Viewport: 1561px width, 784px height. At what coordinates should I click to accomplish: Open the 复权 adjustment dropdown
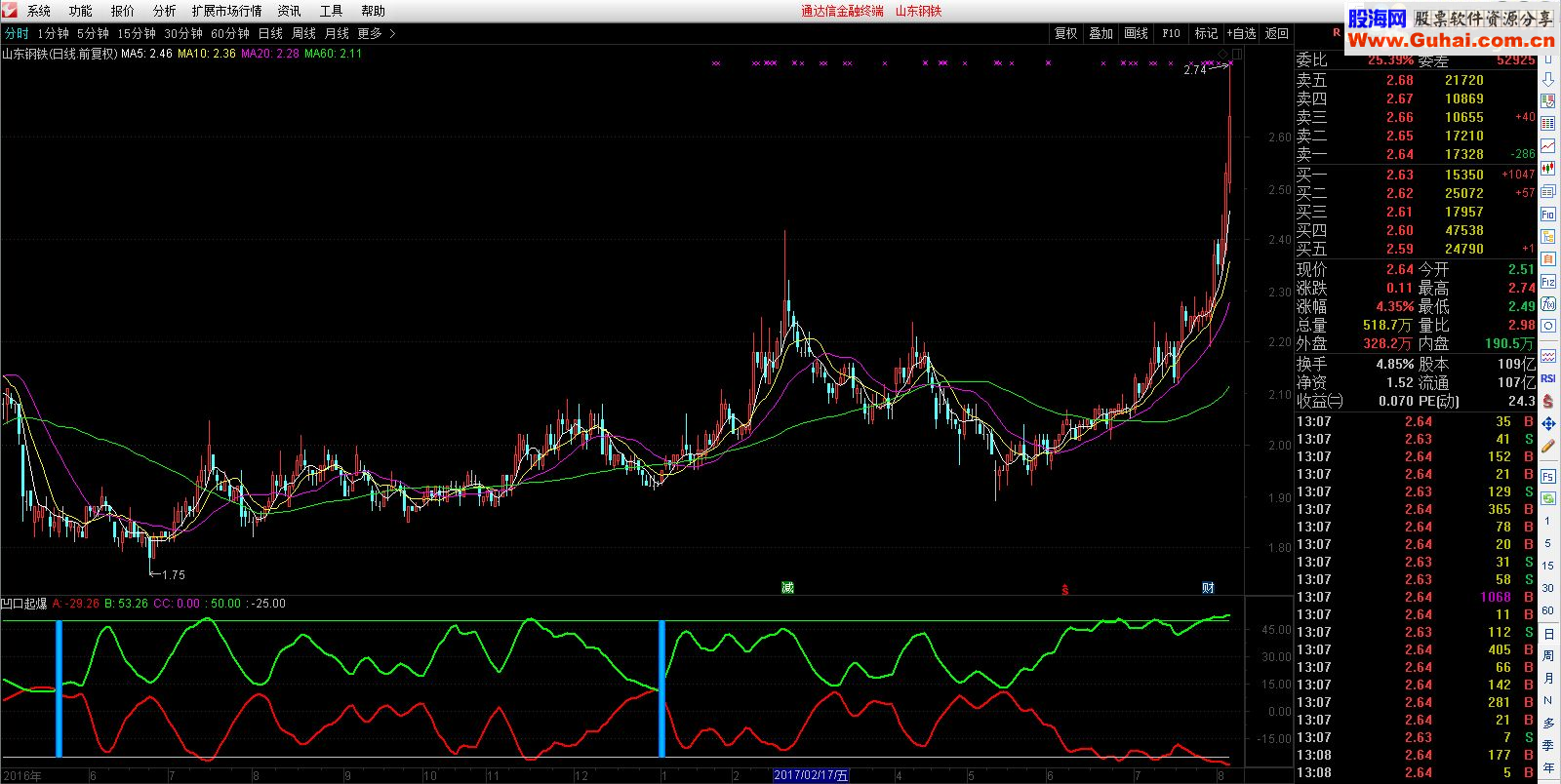1065,33
